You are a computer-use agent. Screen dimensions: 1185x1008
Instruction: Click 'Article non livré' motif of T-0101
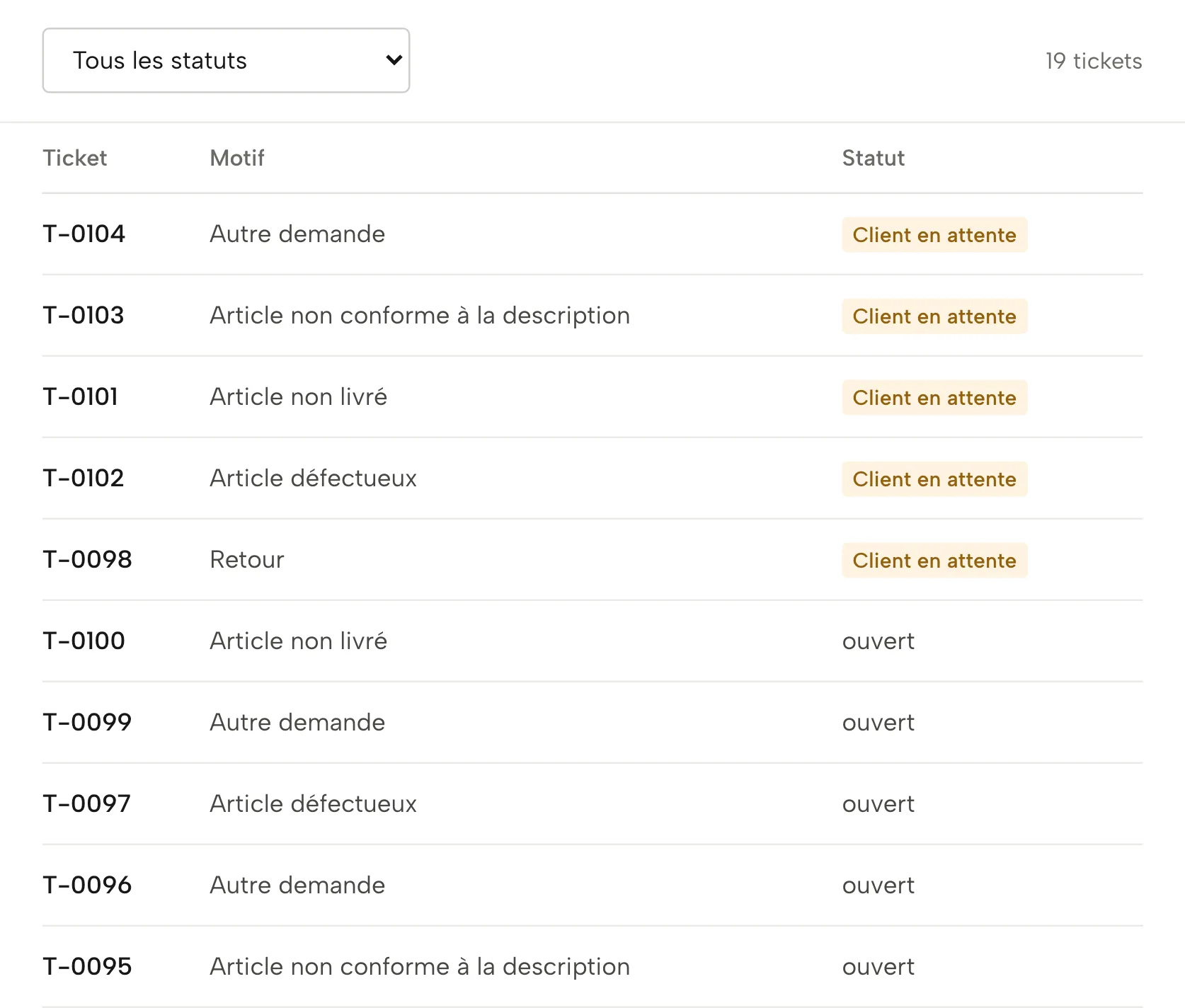(299, 396)
